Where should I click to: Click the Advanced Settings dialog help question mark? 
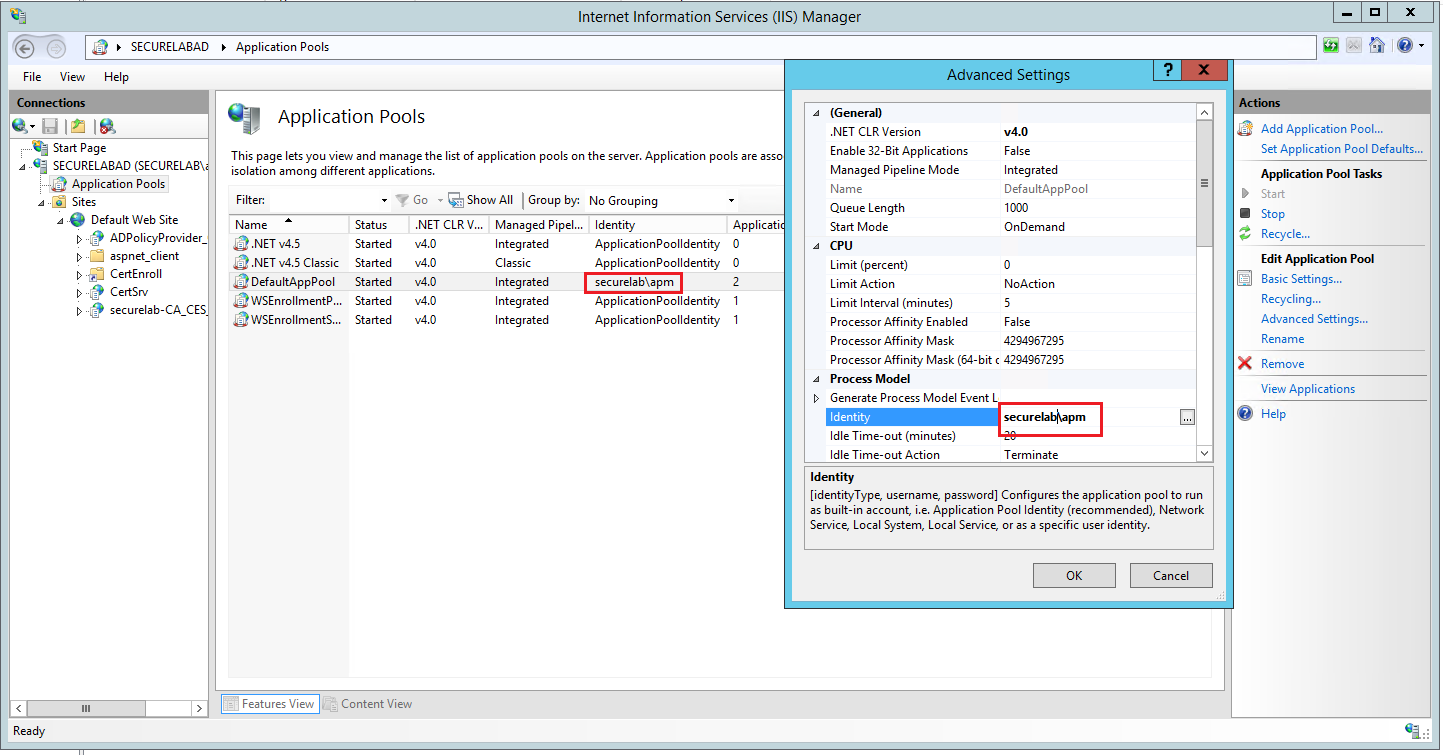pyautogui.click(x=1167, y=70)
